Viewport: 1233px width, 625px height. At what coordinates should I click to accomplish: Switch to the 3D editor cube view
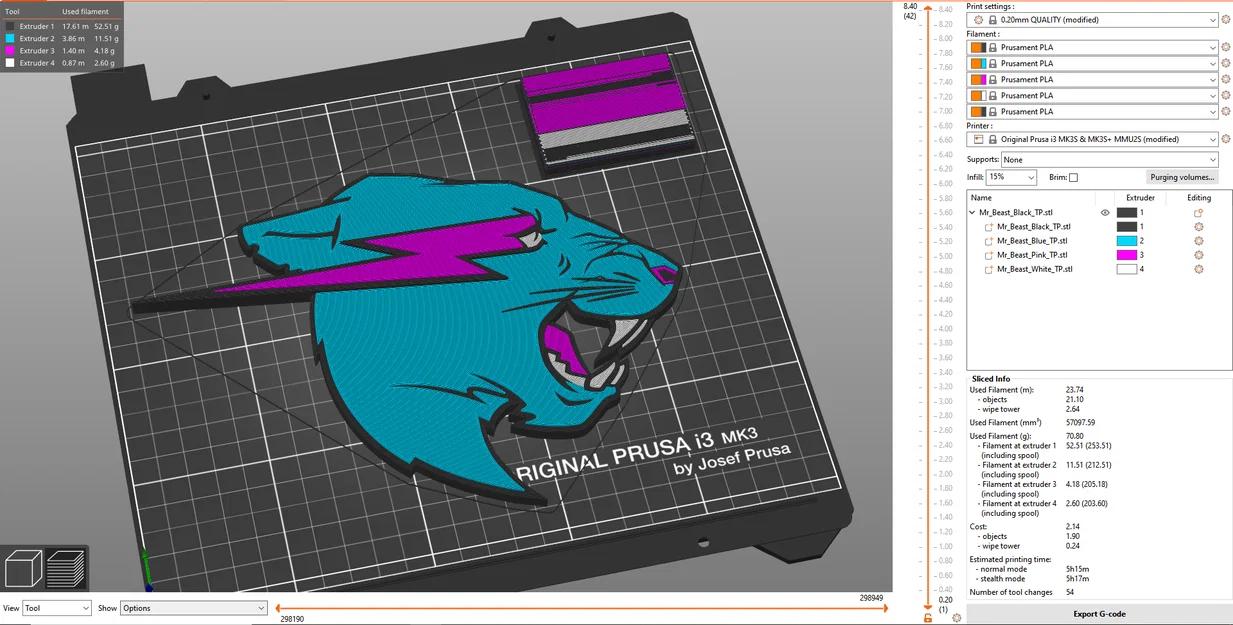click(x=23, y=569)
